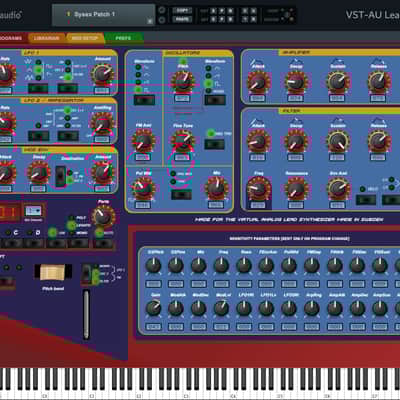400x400 pixels.
Task: Click the value box under the Filter Freq knob
Action: (x=258, y=205)
